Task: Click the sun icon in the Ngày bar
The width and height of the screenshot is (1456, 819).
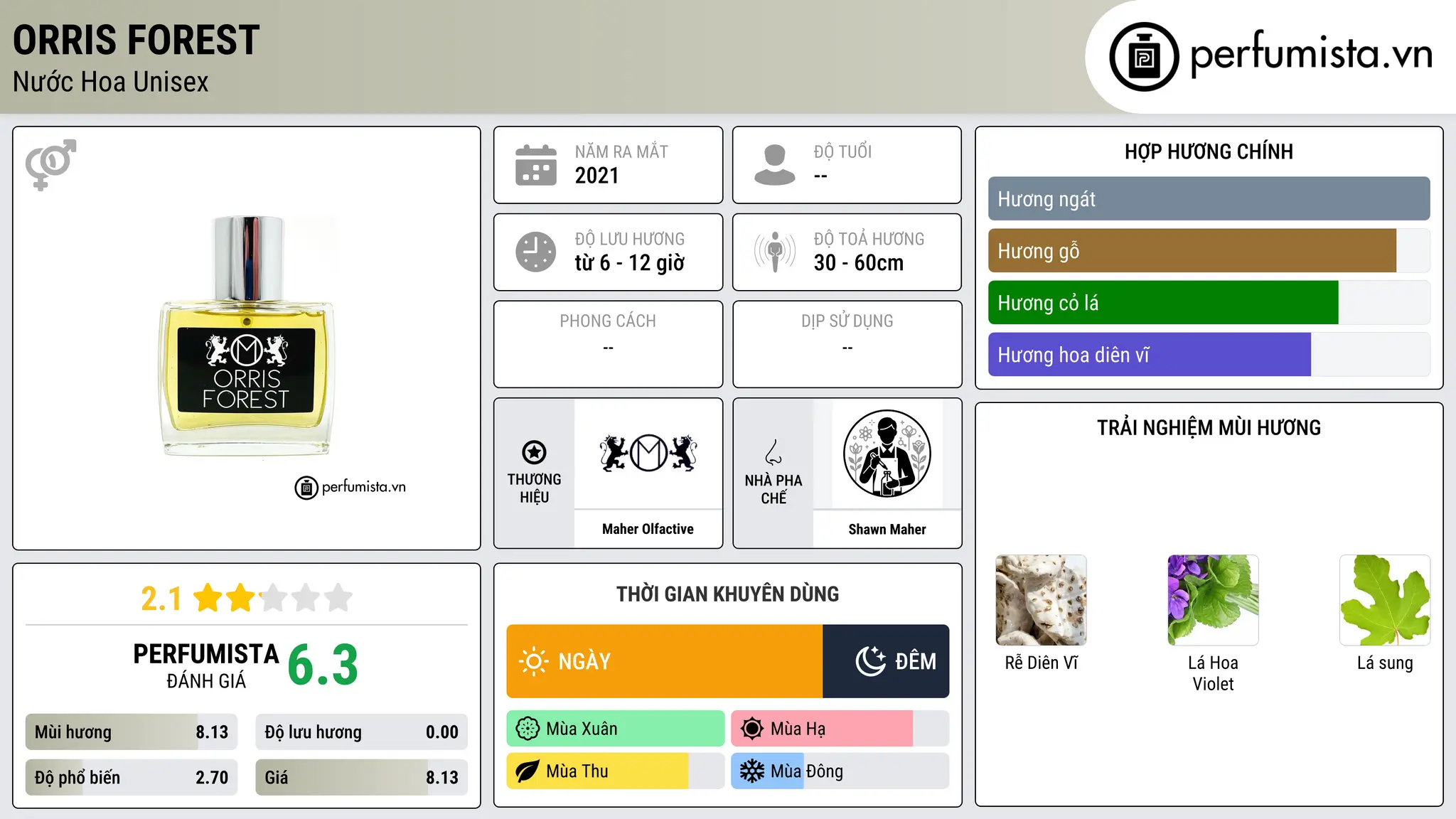Action: (533, 661)
